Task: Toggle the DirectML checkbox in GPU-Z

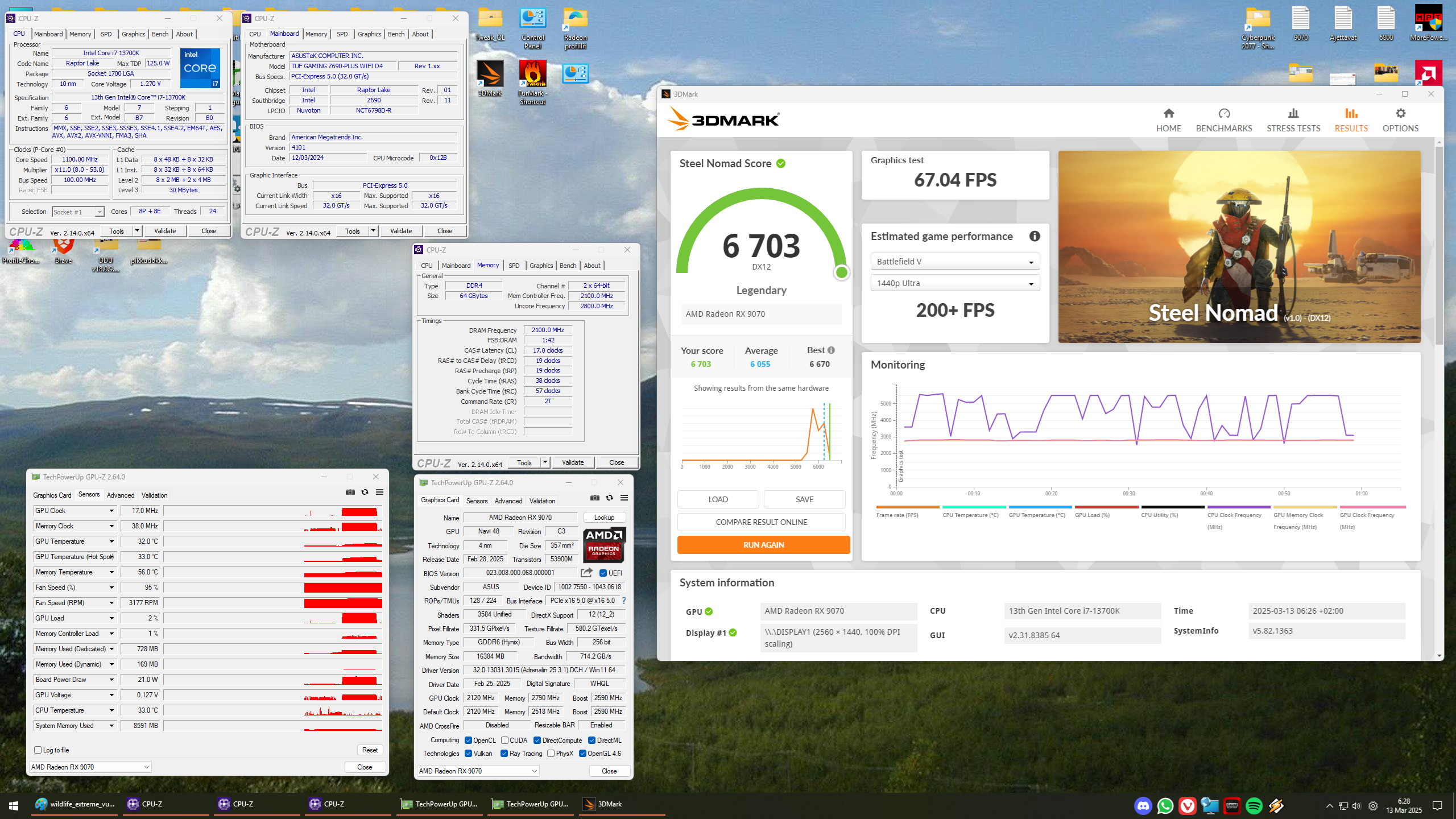Action: (591, 740)
